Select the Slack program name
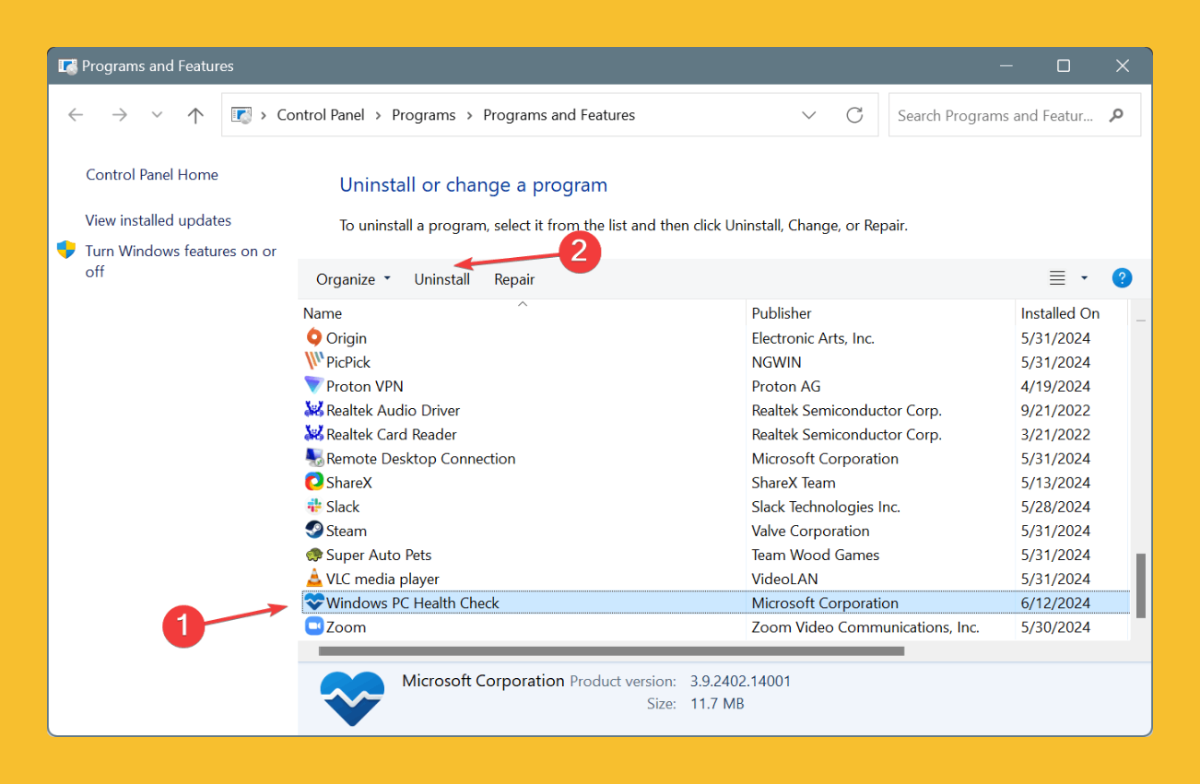Viewport: 1200px width, 784px height. click(343, 506)
